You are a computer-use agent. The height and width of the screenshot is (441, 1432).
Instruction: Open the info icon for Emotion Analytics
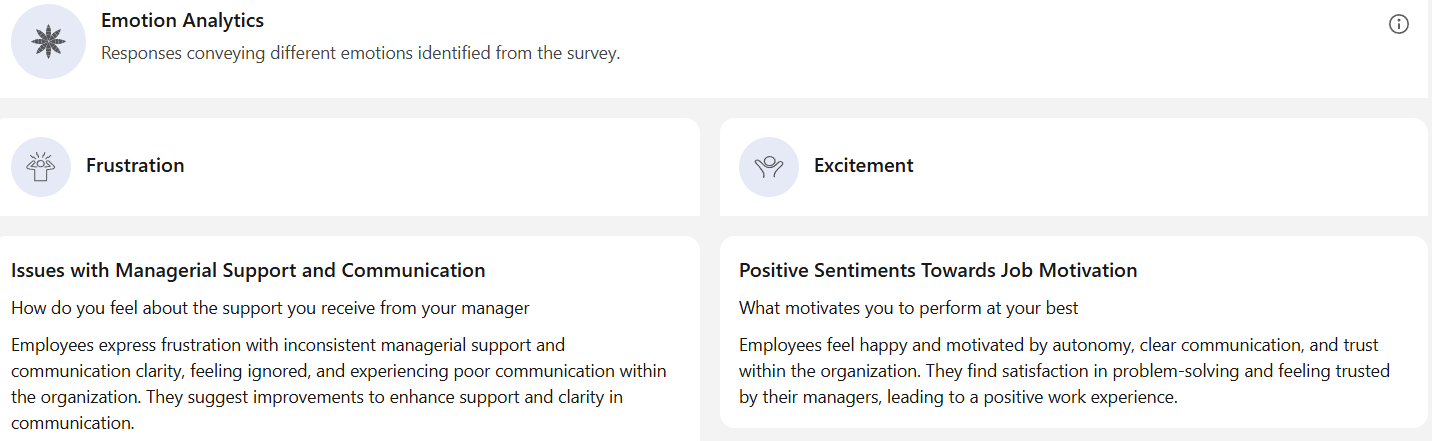point(1399,25)
